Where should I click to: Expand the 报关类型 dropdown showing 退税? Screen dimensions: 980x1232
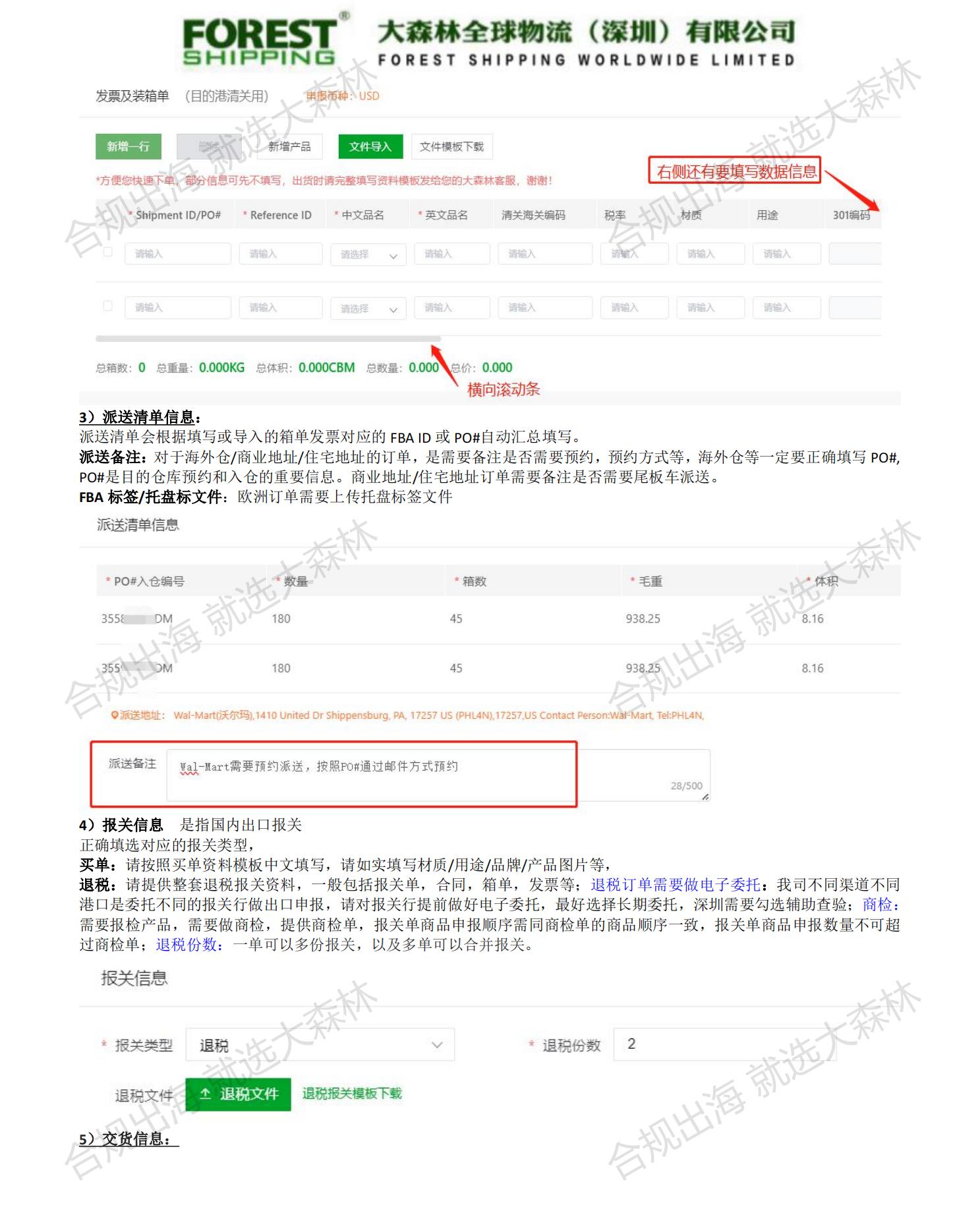320,1046
